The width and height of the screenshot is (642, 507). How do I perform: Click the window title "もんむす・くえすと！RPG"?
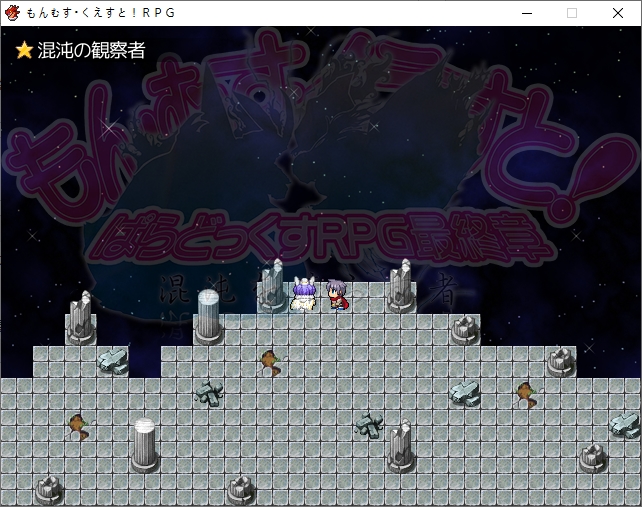101,13
